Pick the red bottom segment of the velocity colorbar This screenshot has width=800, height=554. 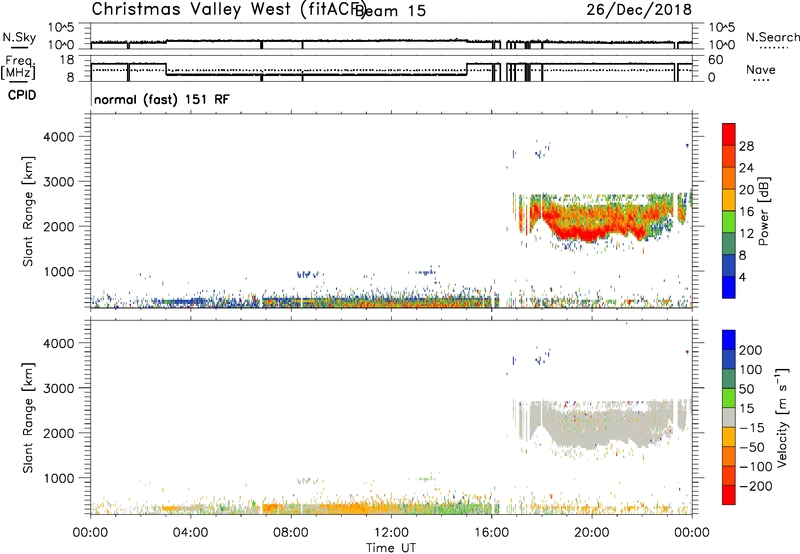[729, 495]
